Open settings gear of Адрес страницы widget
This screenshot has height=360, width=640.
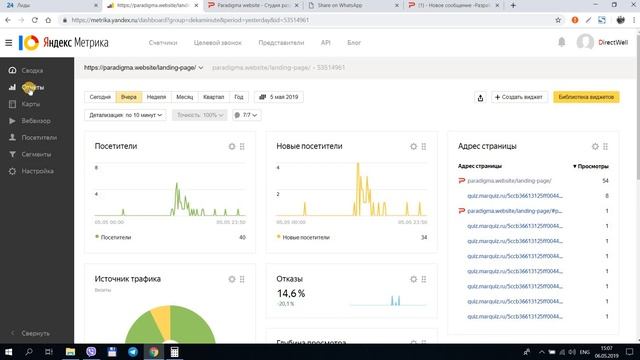[595, 147]
